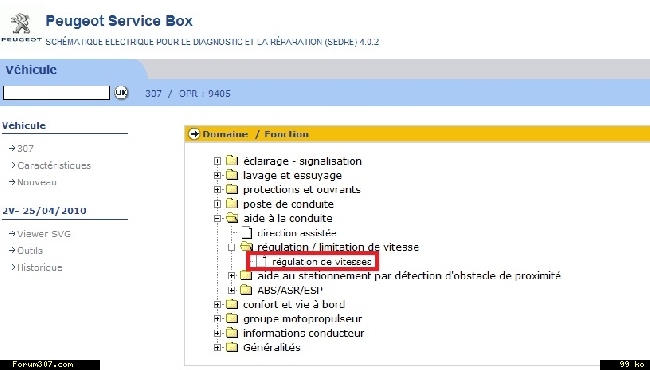Select the Généralités label
Image resolution: width=650 pixels, height=370 pixels.
tap(272, 348)
